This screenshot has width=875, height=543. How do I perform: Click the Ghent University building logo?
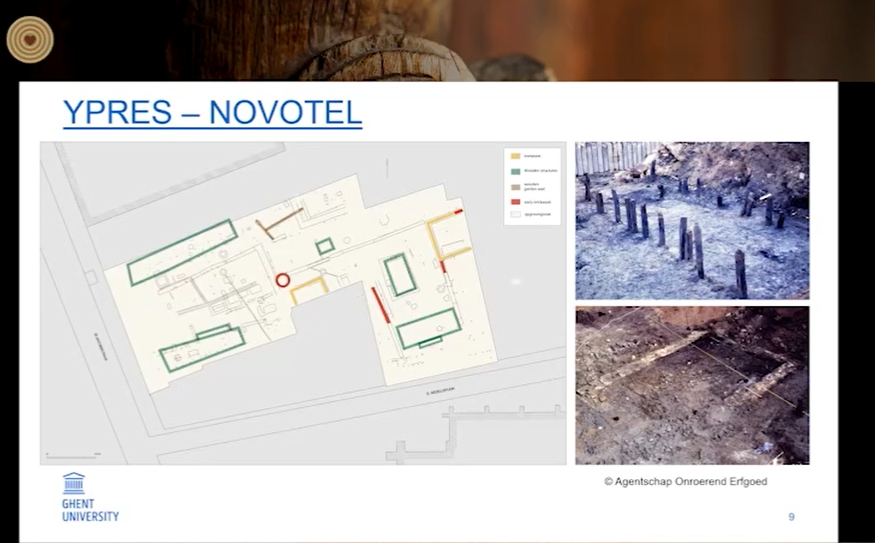(x=74, y=483)
